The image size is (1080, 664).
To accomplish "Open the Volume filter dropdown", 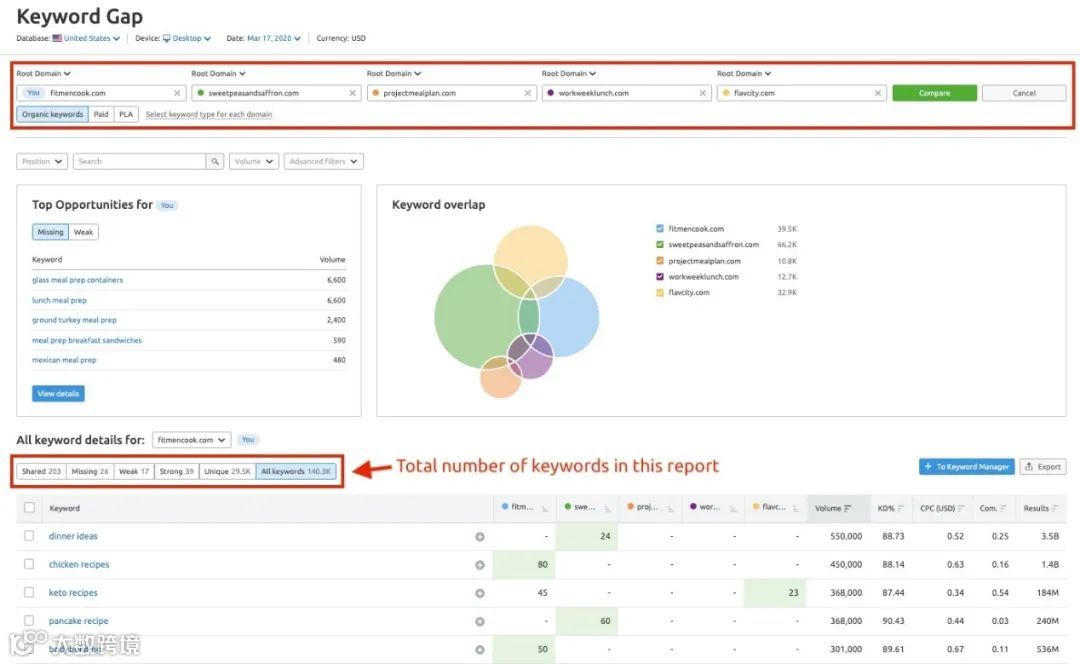I will [x=254, y=161].
